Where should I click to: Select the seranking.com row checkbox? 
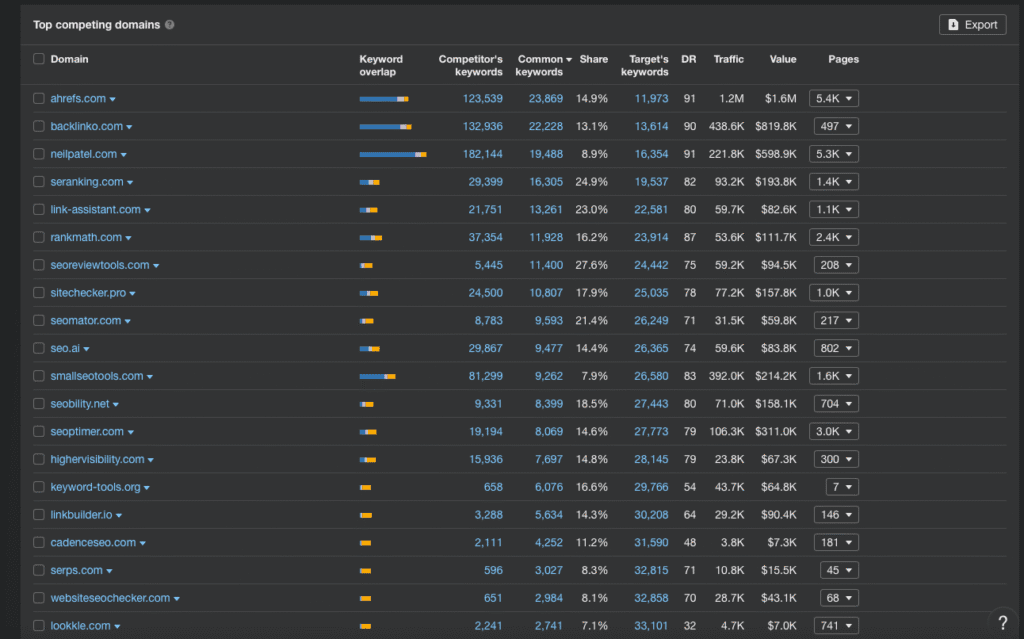pyautogui.click(x=39, y=182)
